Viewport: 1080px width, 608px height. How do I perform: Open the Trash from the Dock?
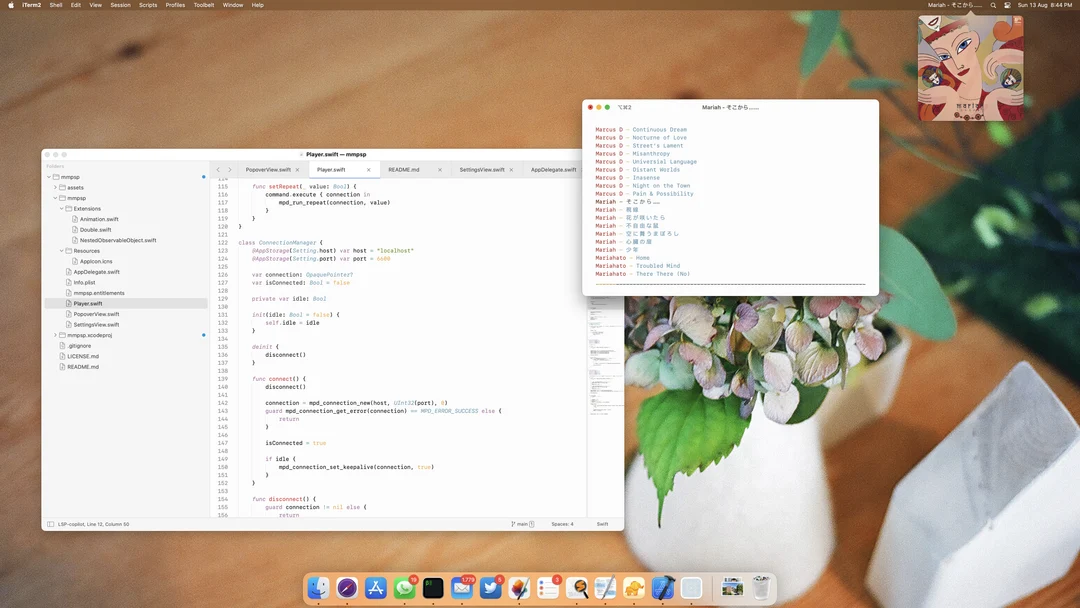(x=763, y=588)
